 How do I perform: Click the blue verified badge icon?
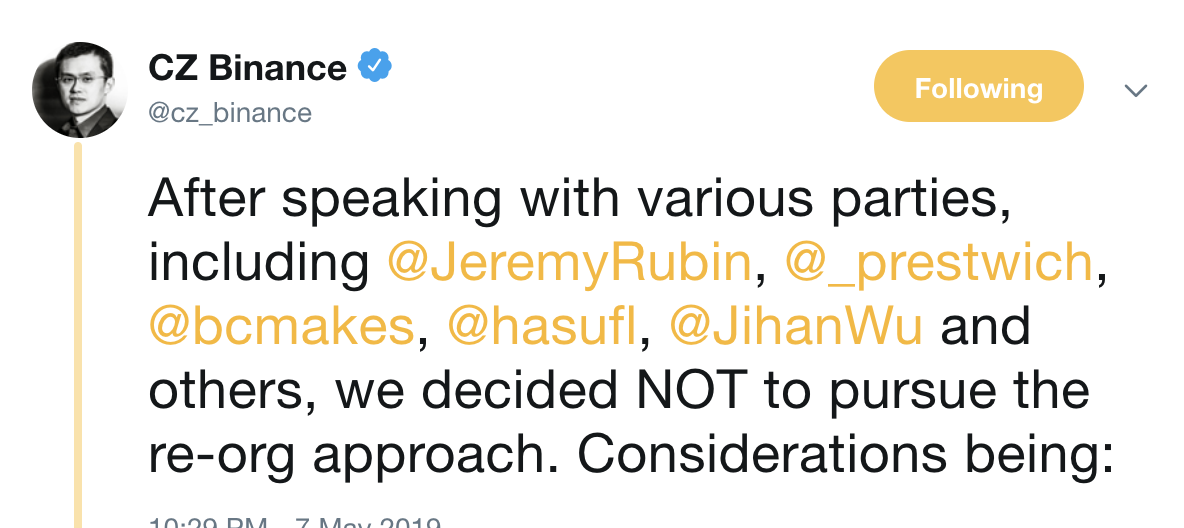375,67
